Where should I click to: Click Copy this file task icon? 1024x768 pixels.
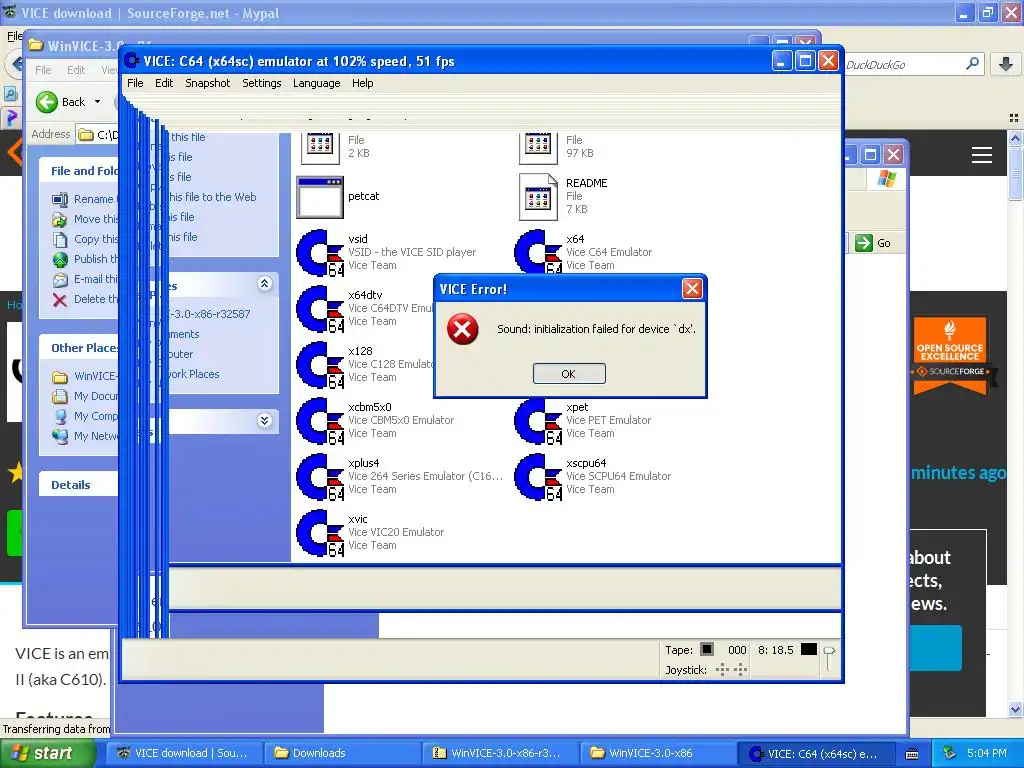coord(60,240)
